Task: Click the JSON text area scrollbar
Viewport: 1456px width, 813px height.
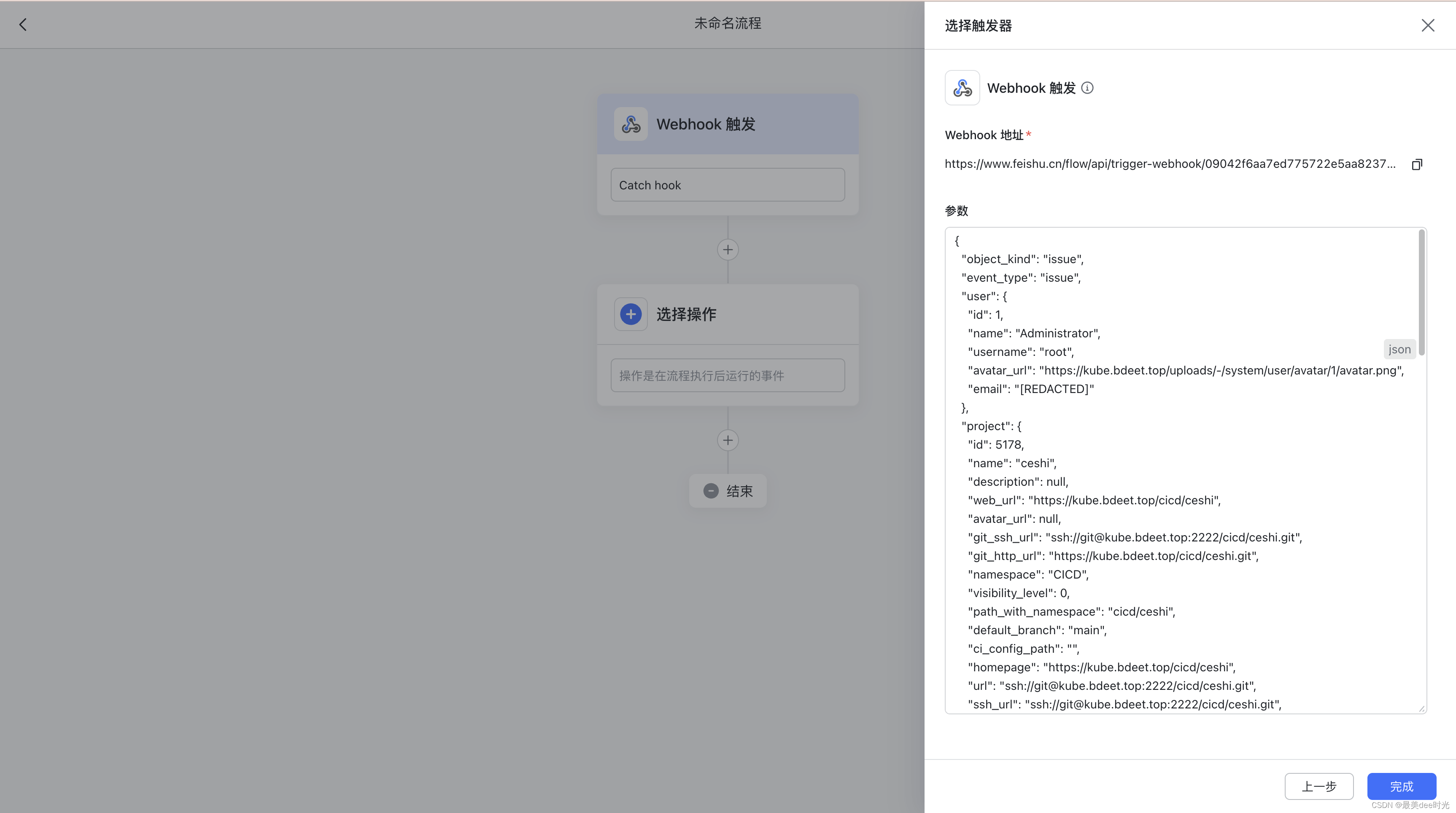Action: tap(1421, 292)
